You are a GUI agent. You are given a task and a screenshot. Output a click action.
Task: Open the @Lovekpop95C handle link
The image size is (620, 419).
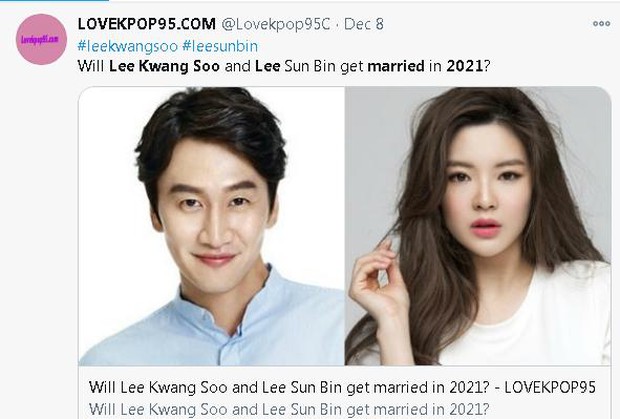[276, 25]
